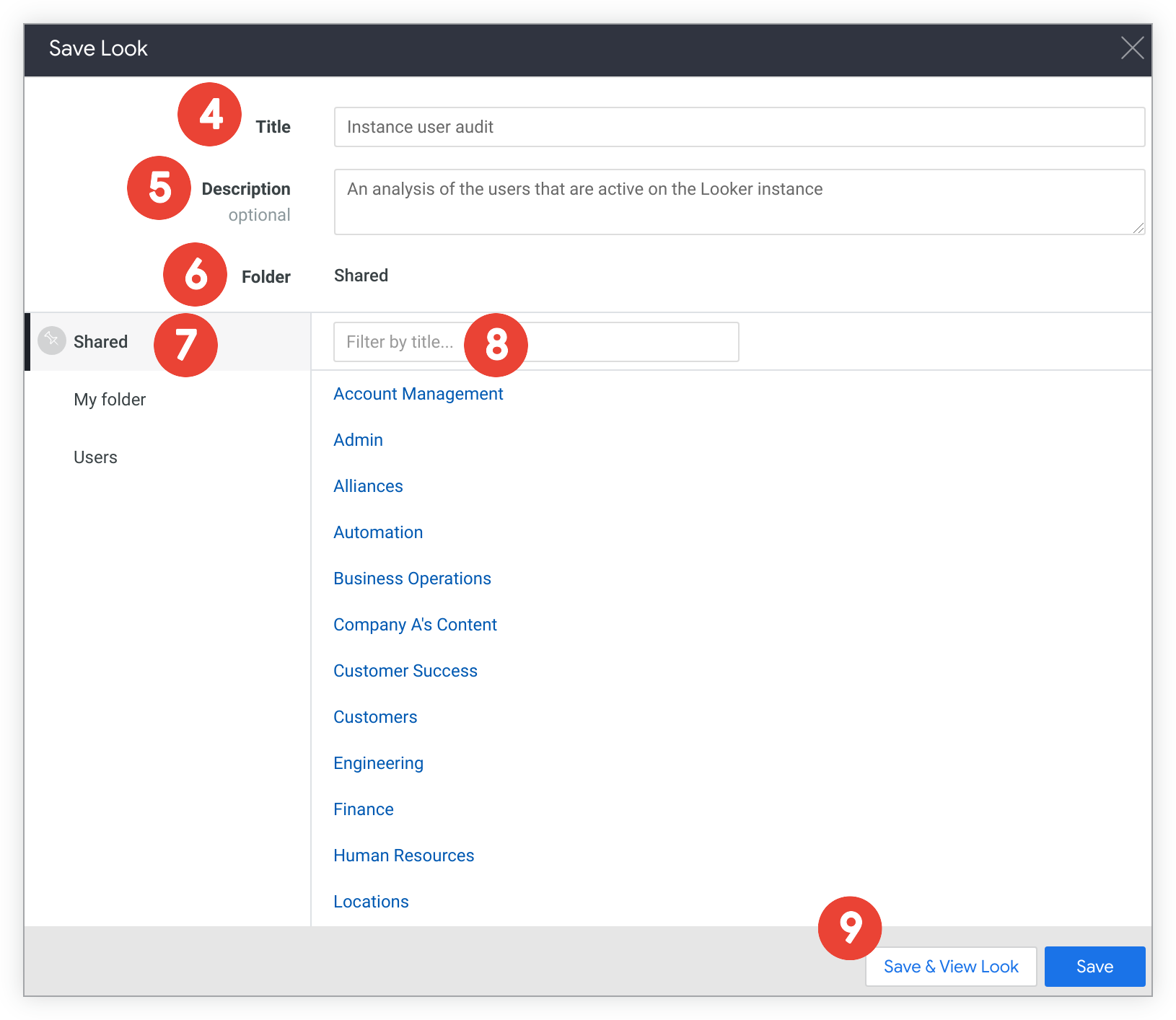Click the Save & View Look button
This screenshot has width=1176, height=1020.
950,967
